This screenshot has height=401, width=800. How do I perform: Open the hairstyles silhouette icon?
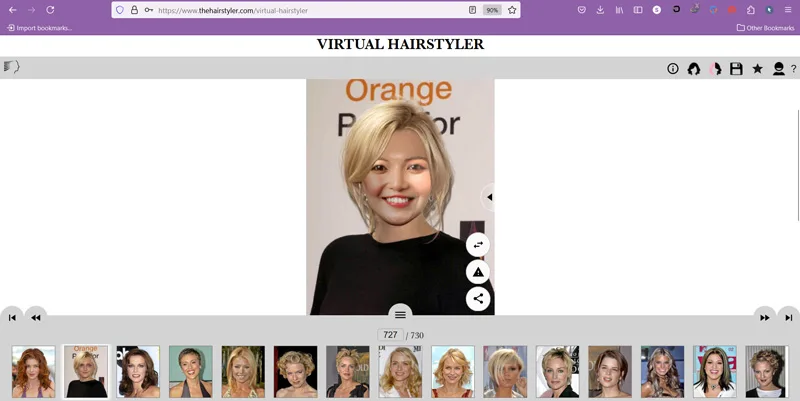pyautogui.click(x=693, y=68)
